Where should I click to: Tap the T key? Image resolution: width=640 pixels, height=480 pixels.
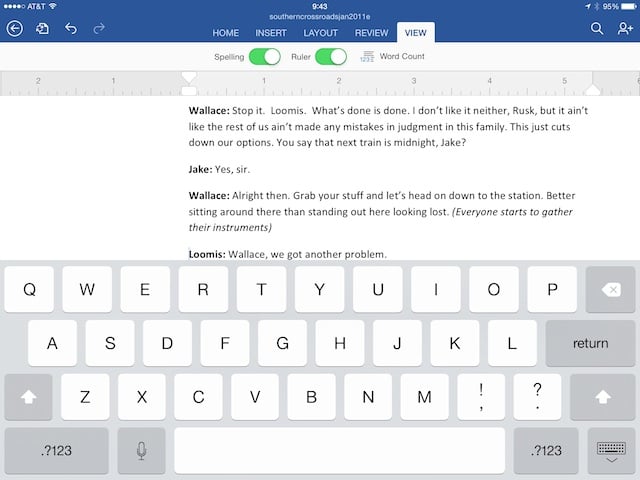click(x=261, y=289)
